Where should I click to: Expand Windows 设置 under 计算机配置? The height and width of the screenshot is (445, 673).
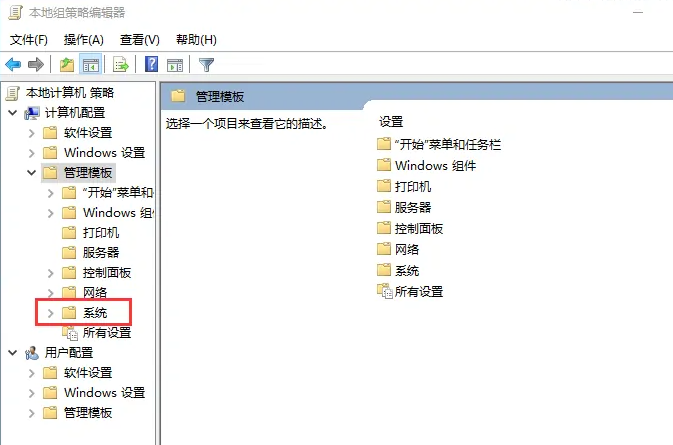click(31, 153)
